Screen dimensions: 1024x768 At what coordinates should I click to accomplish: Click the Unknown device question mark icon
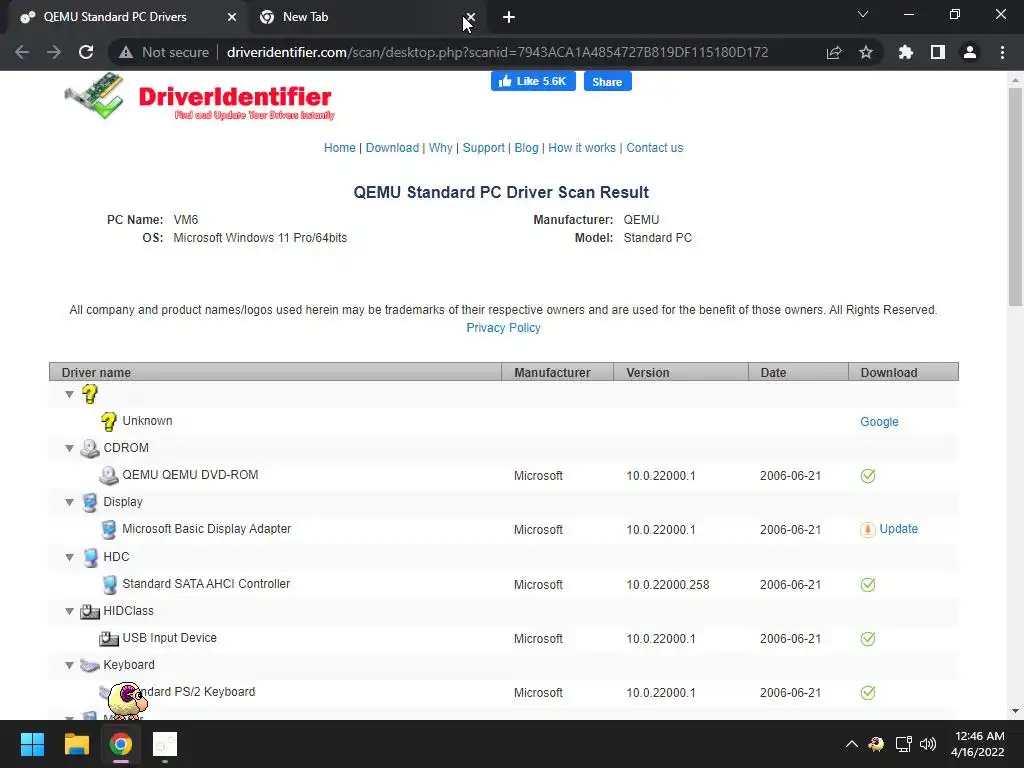point(108,421)
